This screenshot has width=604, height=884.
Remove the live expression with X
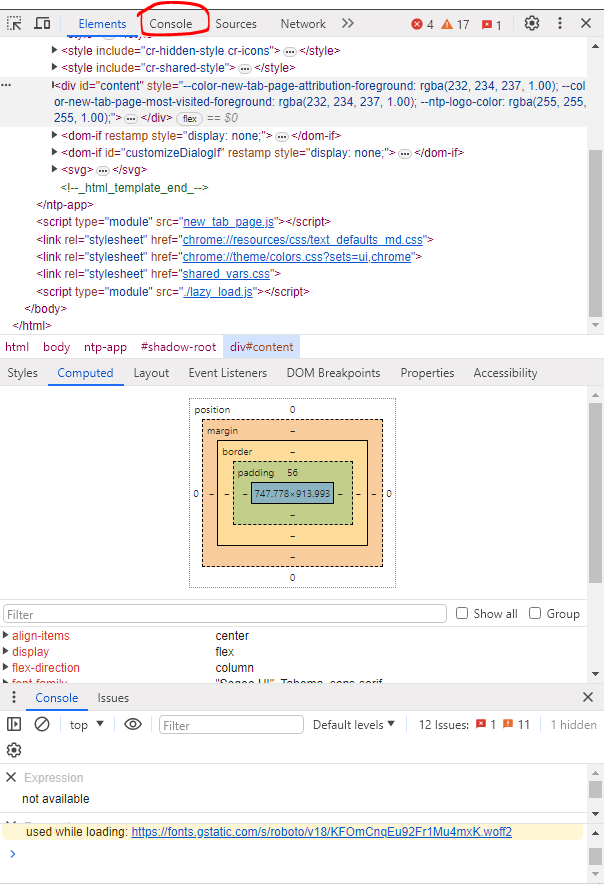point(11,777)
